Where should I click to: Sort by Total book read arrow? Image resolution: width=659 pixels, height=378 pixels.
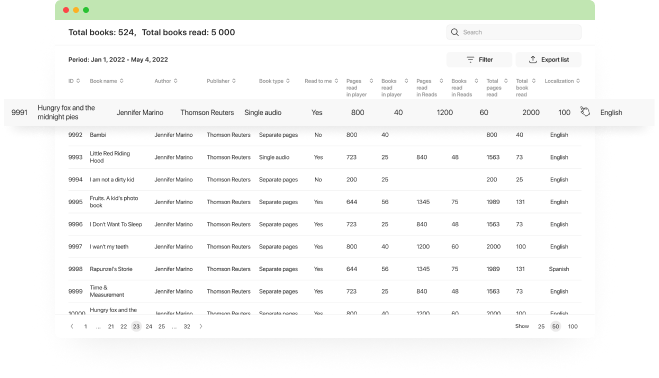click(x=534, y=81)
